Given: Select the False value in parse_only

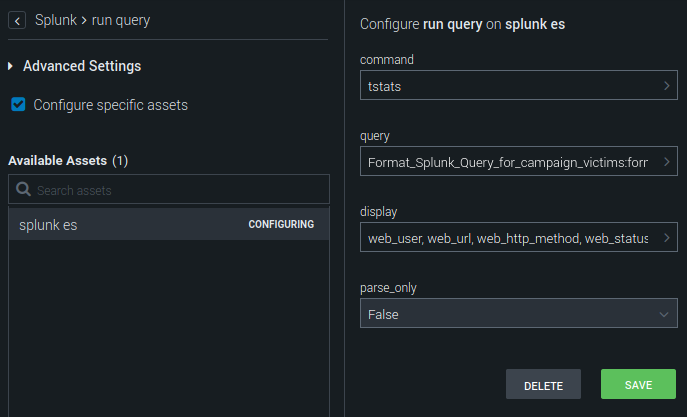Looking at the screenshot, I should click(x=383, y=314).
